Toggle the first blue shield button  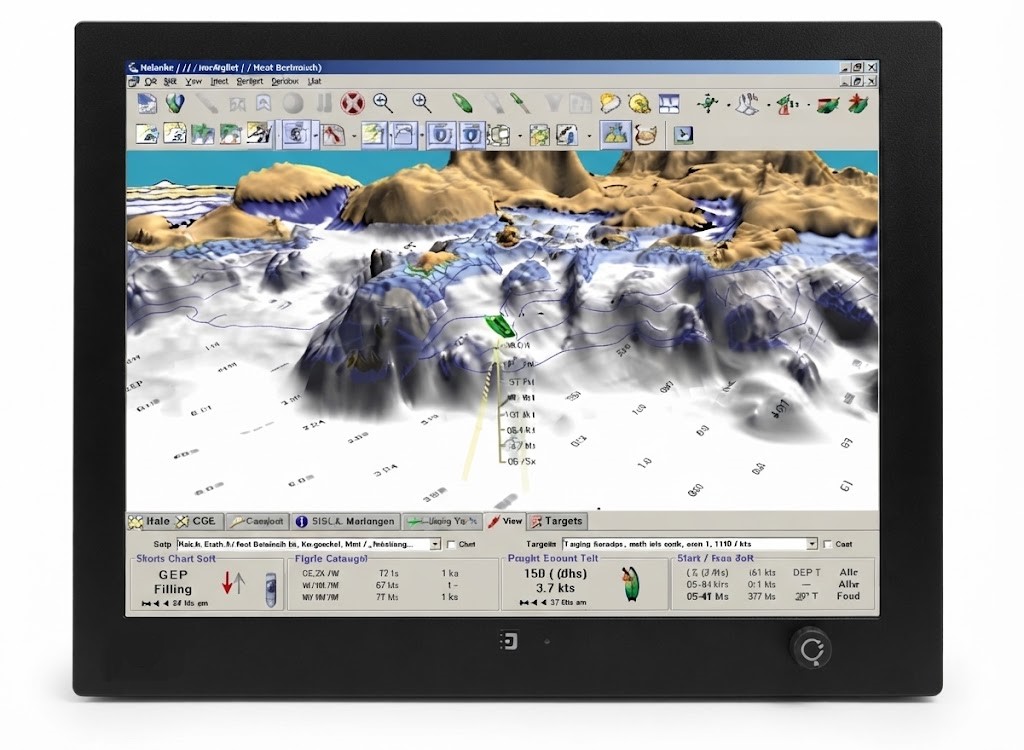441,135
